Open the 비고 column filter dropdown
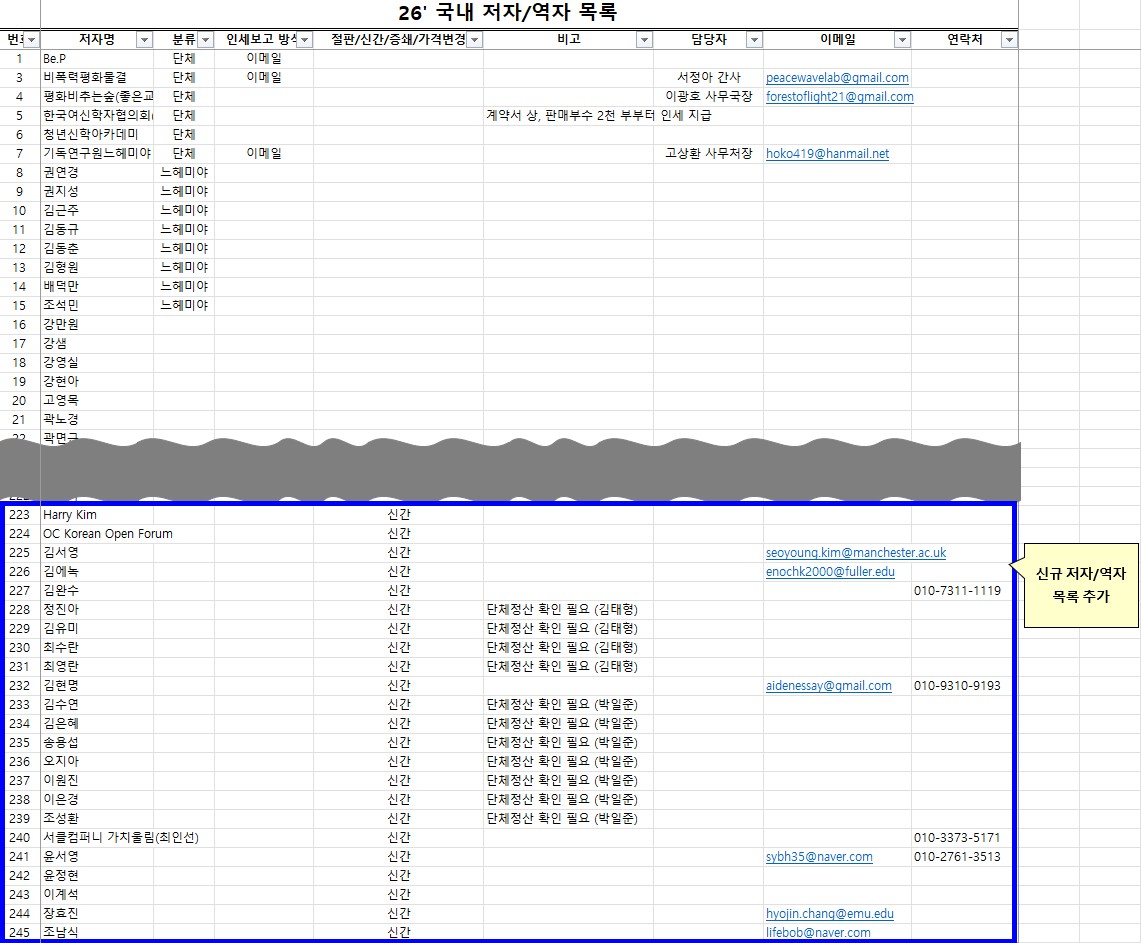This screenshot has height=943, width=1141. [644, 40]
